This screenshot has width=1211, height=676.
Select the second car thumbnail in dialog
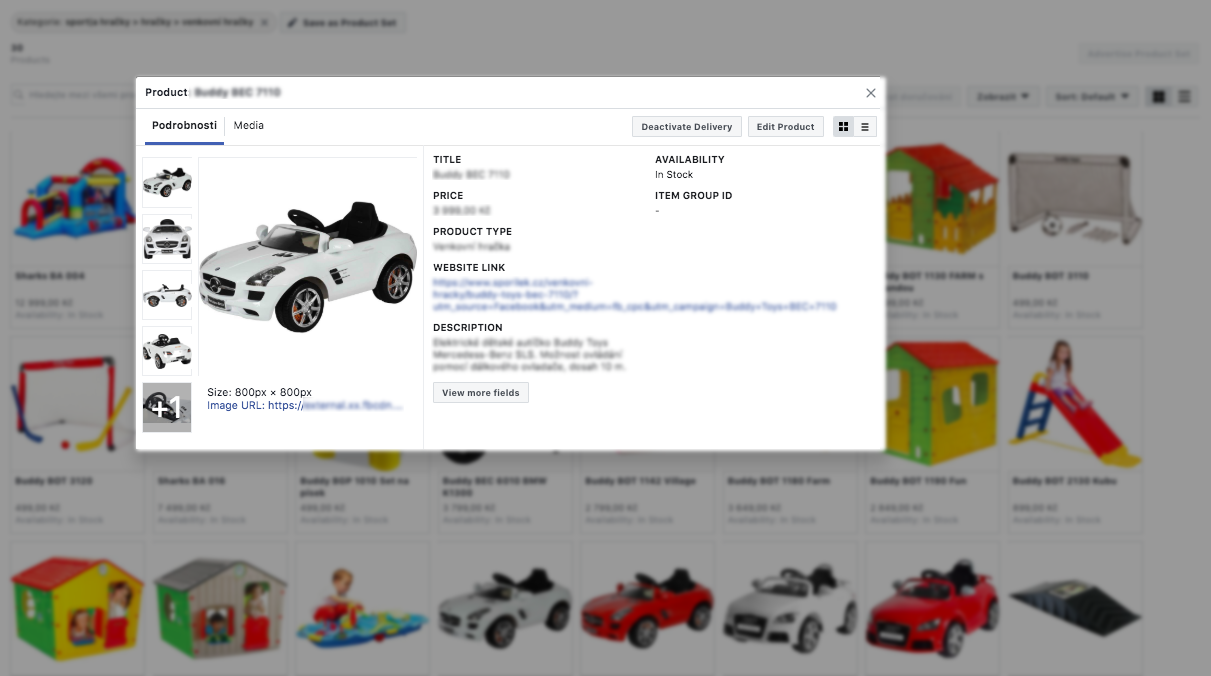[x=167, y=238]
